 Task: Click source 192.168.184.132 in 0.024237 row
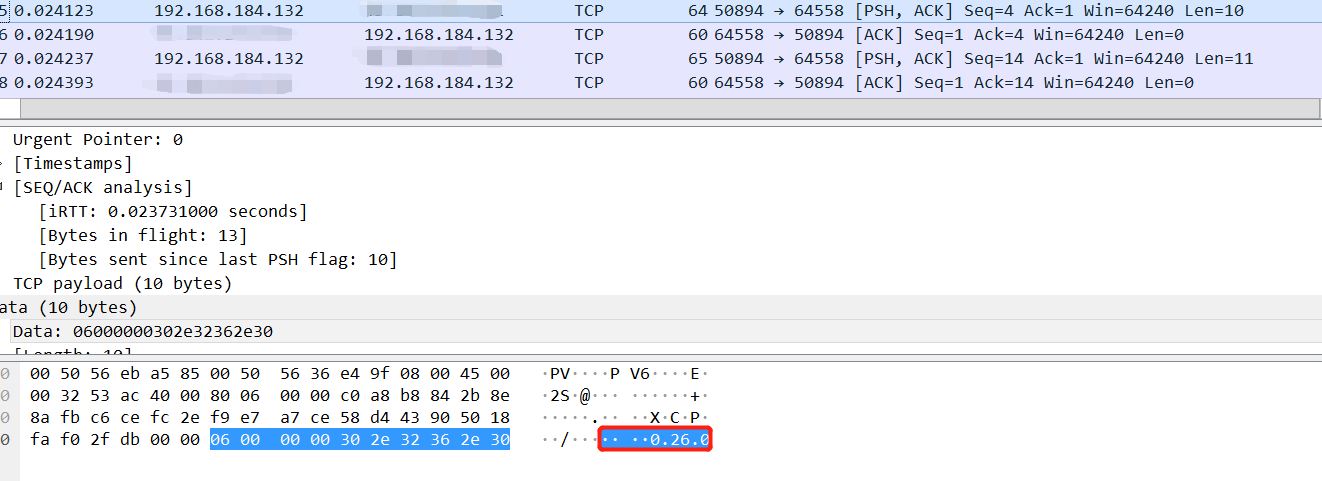coord(229,58)
